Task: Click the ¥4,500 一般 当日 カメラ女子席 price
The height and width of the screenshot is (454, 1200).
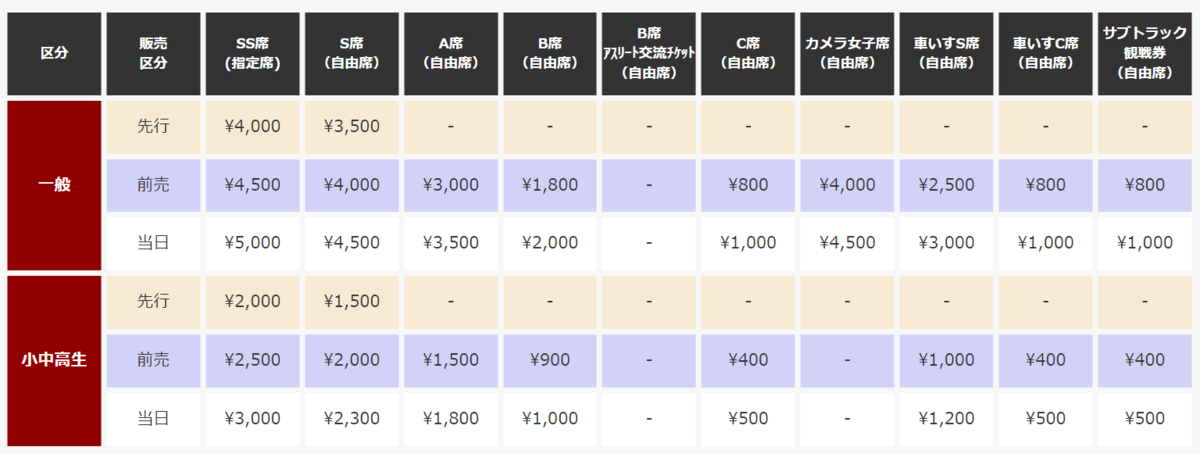Action: tap(846, 243)
